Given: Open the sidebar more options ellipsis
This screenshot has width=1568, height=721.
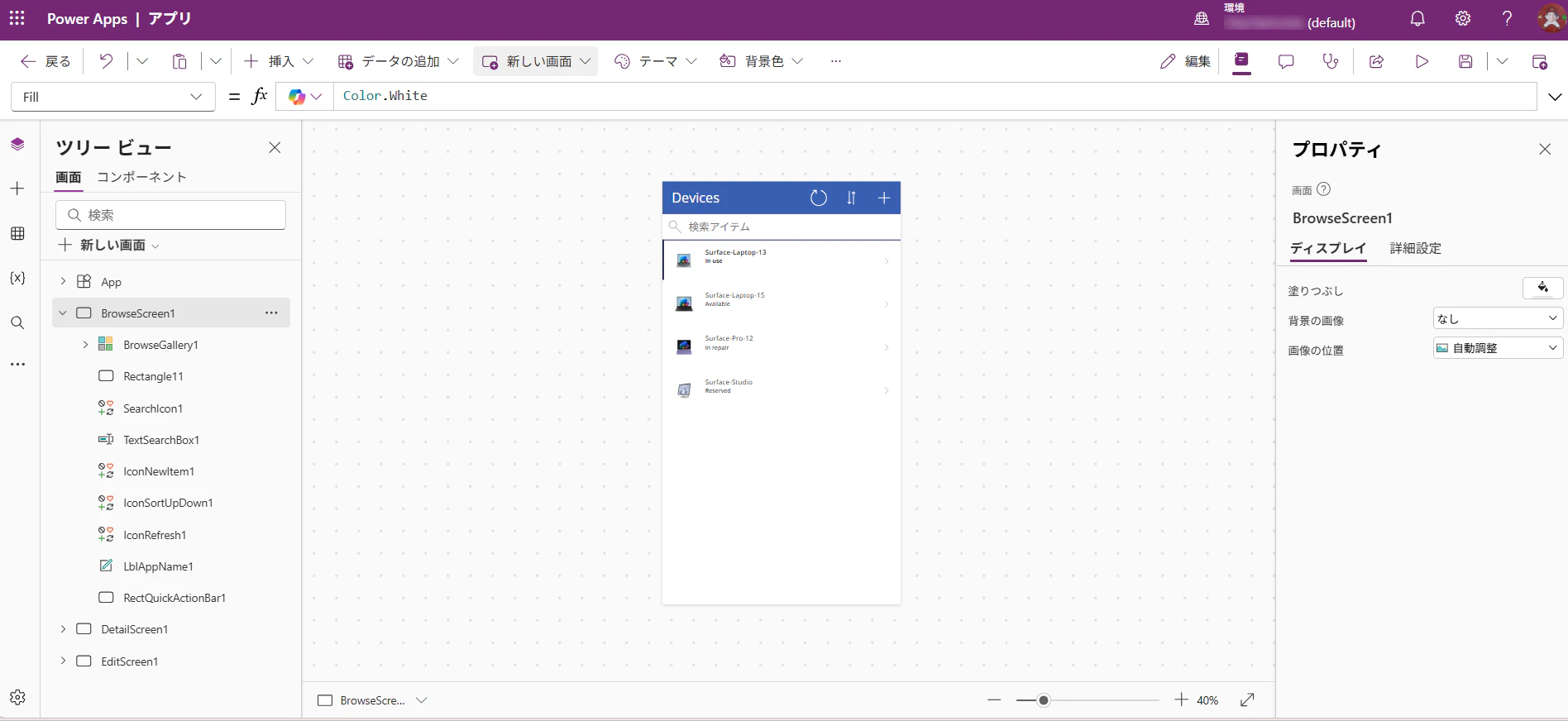Looking at the screenshot, I should click(x=17, y=364).
